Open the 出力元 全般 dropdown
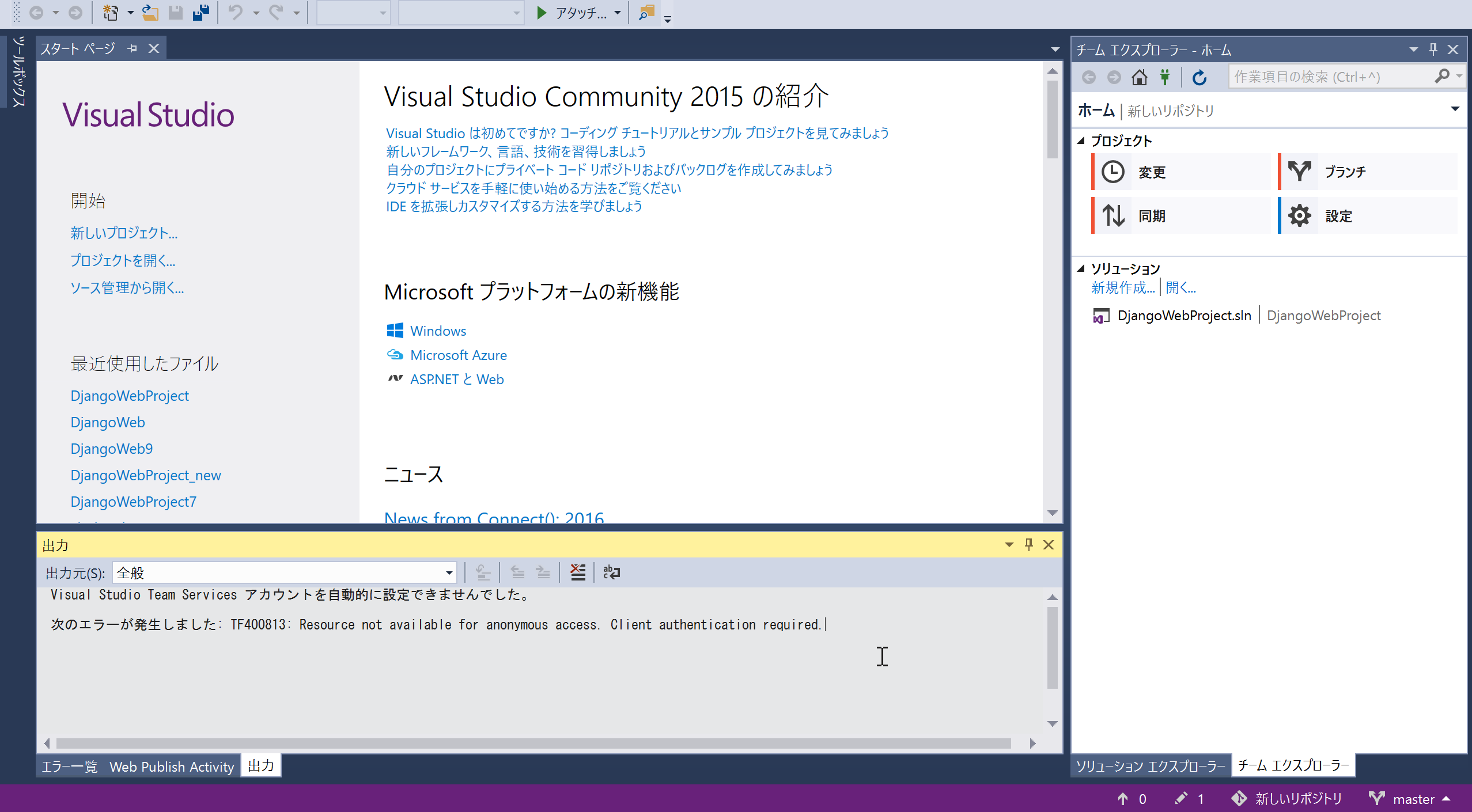This screenshot has height=812, width=1472. click(449, 573)
